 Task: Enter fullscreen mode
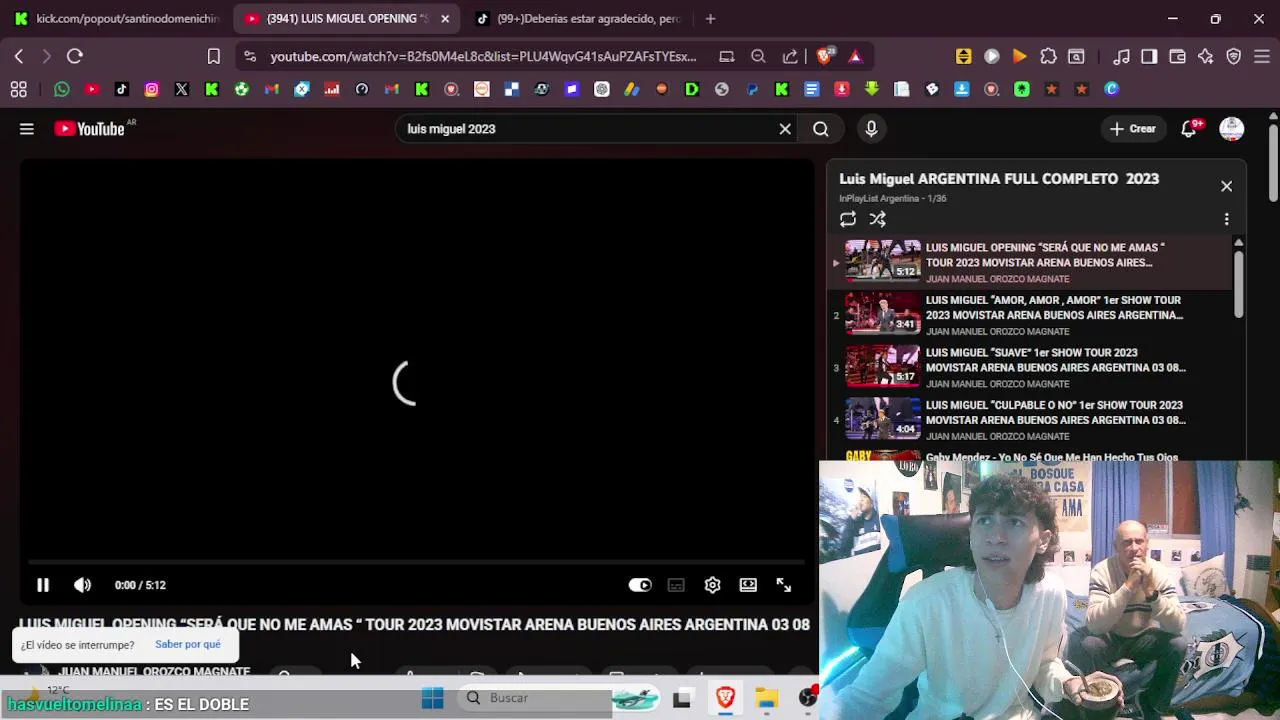pyautogui.click(x=784, y=585)
